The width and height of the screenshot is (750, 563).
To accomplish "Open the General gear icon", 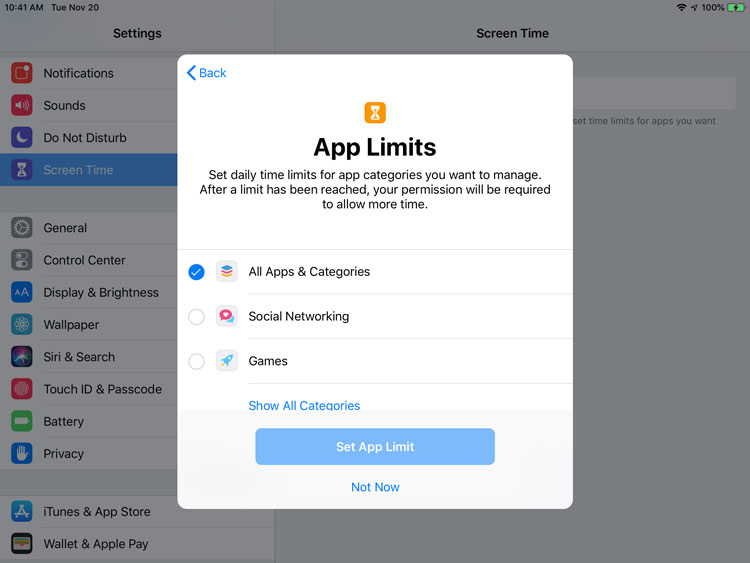I will pyautogui.click(x=22, y=228).
